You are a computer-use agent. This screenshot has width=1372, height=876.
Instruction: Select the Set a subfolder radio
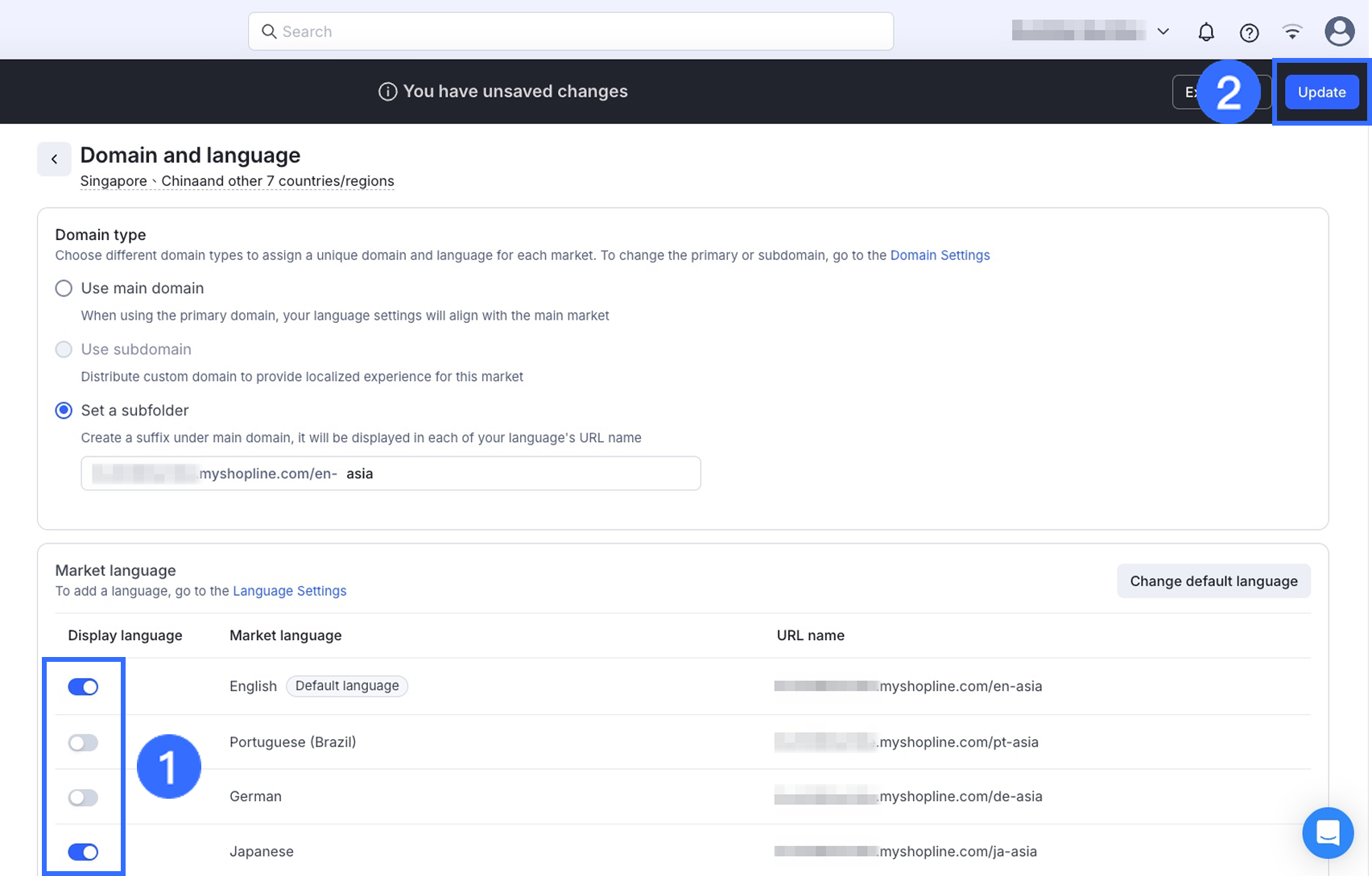click(x=64, y=411)
